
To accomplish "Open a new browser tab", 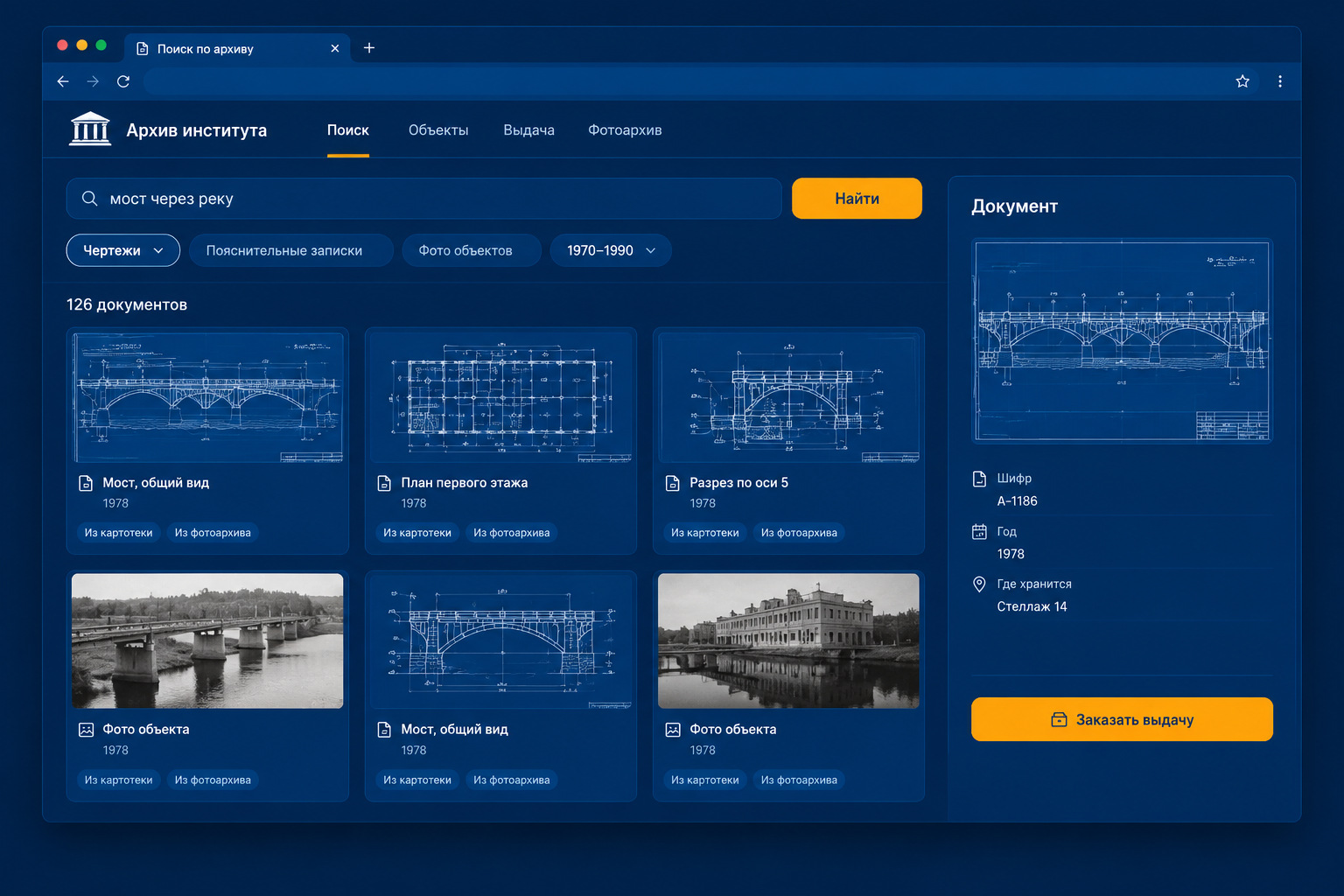I will [x=369, y=48].
